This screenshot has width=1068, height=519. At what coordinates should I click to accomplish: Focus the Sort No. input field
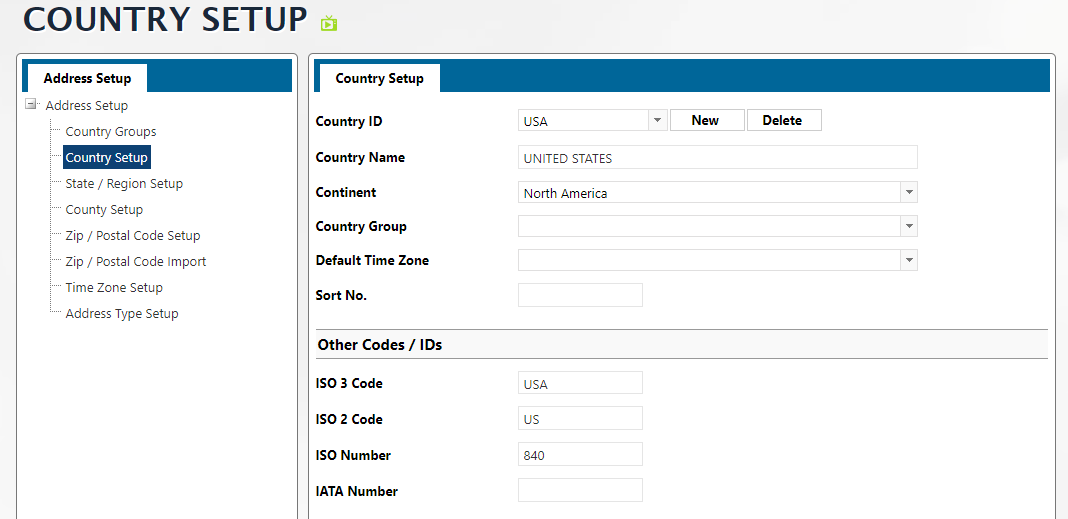580,295
